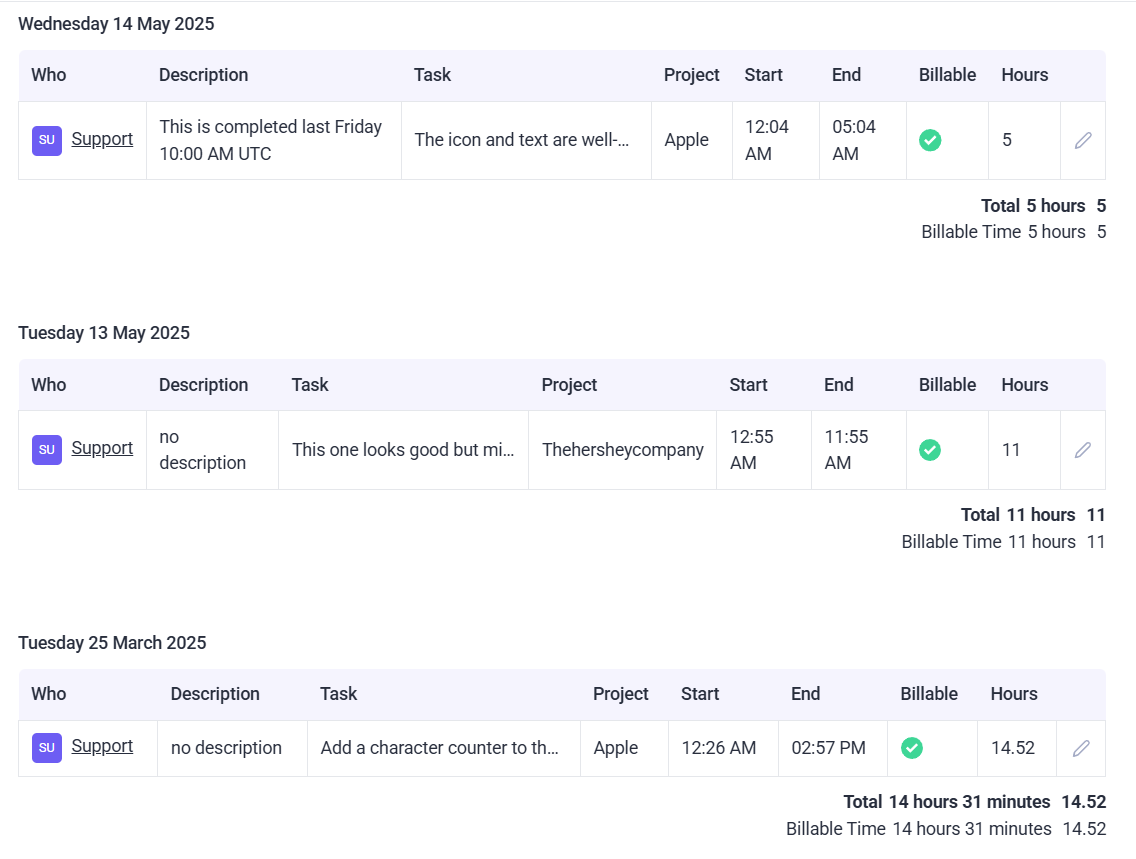The image size is (1136, 859).
Task: Click task 'Add a character counter to th...'
Action: pos(440,748)
